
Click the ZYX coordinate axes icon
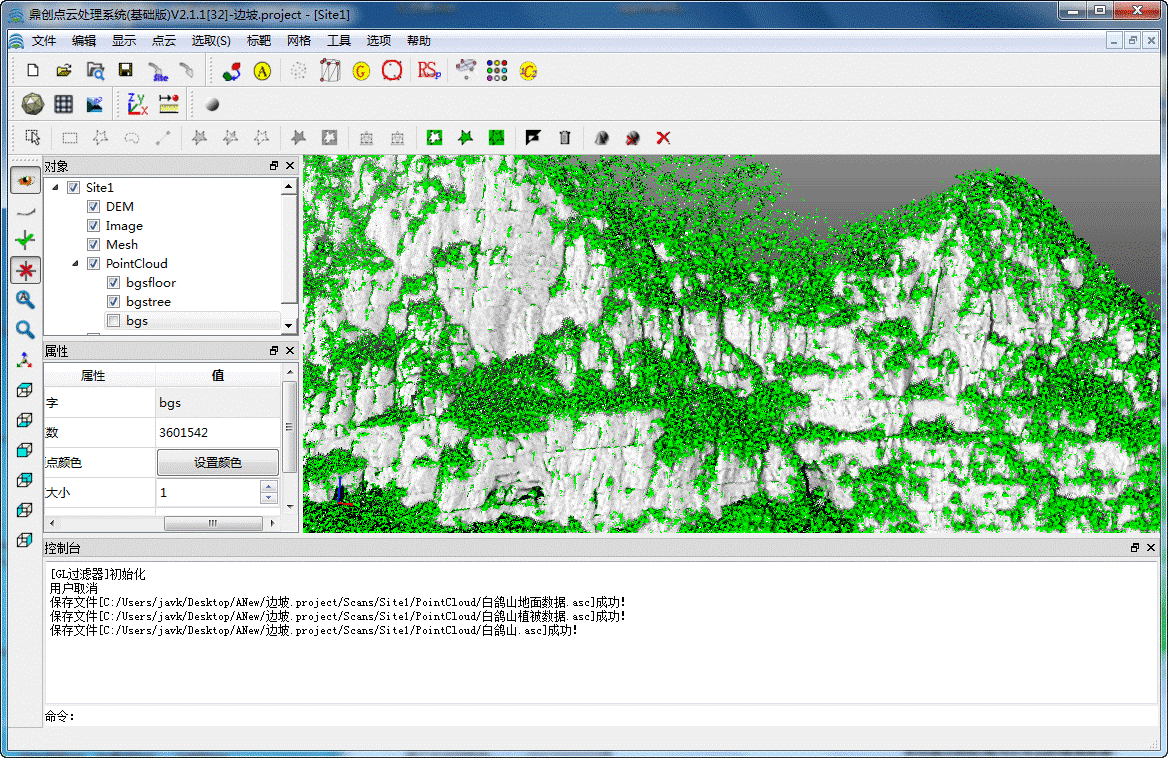pyautogui.click(x=137, y=104)
